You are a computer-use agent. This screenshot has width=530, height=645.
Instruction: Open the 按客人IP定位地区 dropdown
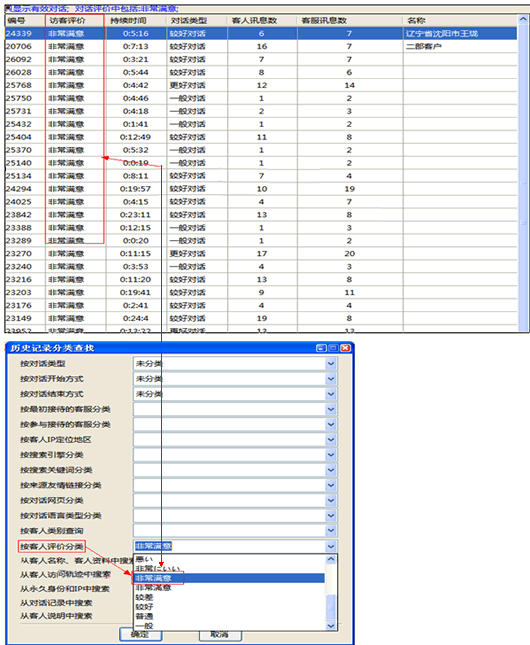(331, 440)
